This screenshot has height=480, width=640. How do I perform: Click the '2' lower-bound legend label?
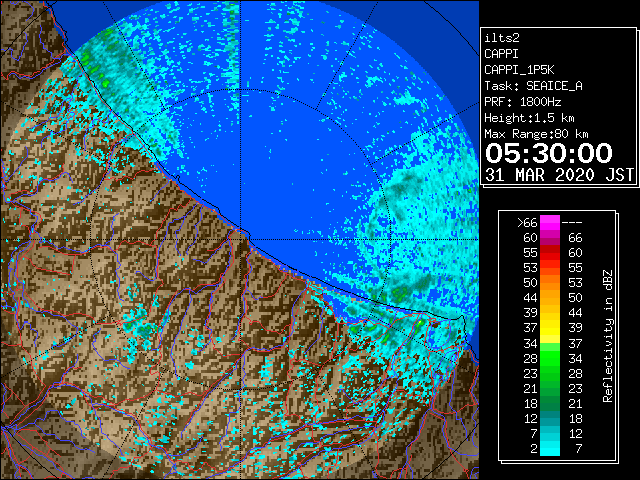pos(534,449)
